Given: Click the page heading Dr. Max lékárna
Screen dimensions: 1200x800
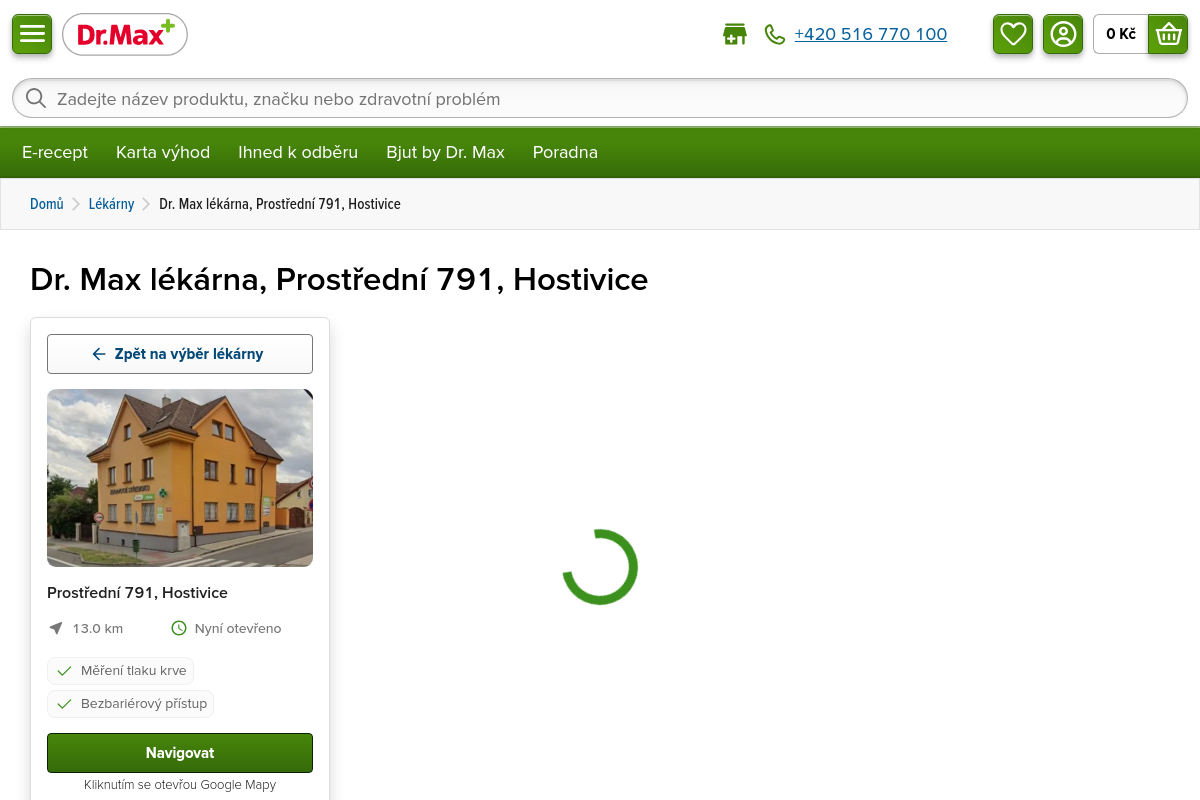Looking at the screenshot, I should (x=339, y=279).
